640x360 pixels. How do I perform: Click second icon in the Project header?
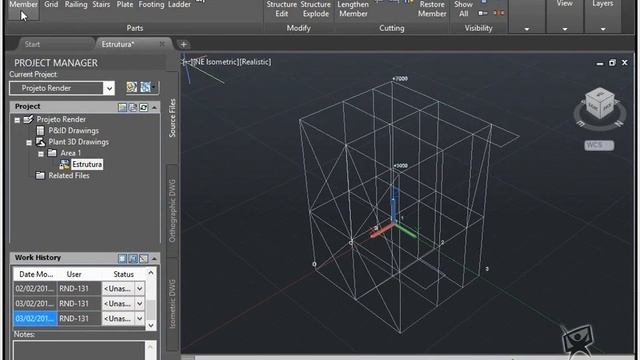(133, 107)
